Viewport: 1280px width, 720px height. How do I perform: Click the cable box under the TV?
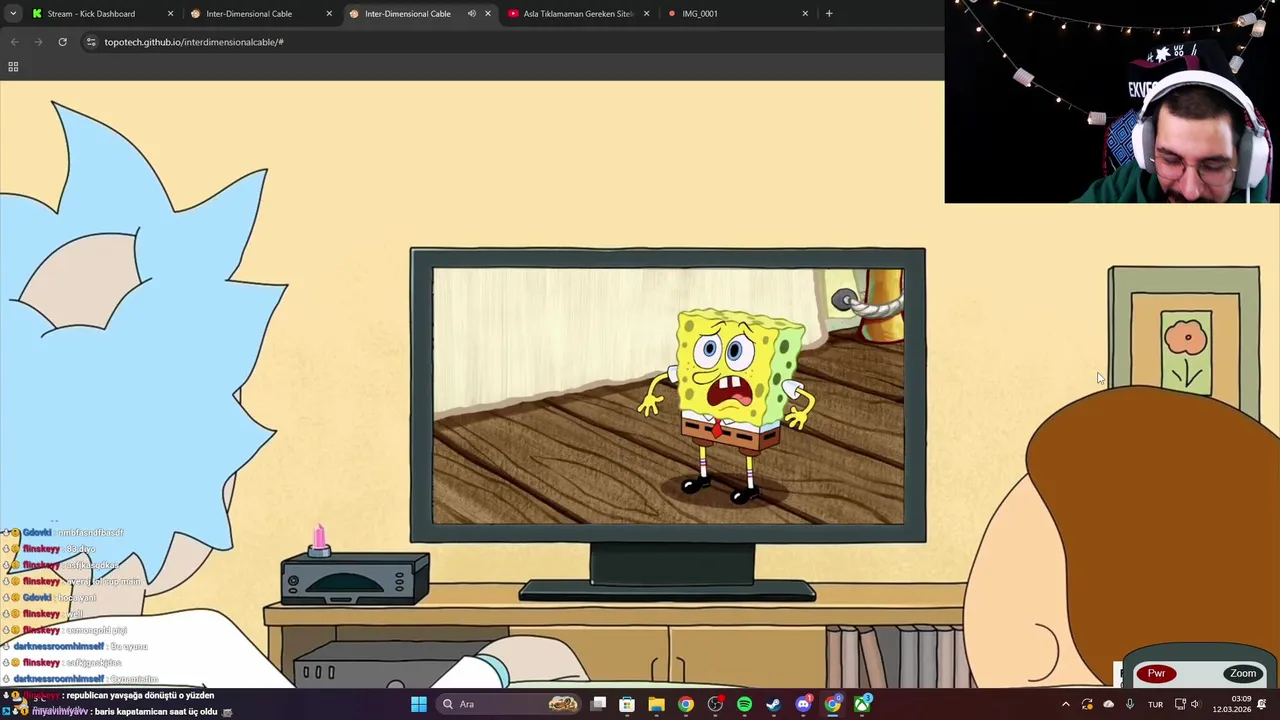[355, 578]
